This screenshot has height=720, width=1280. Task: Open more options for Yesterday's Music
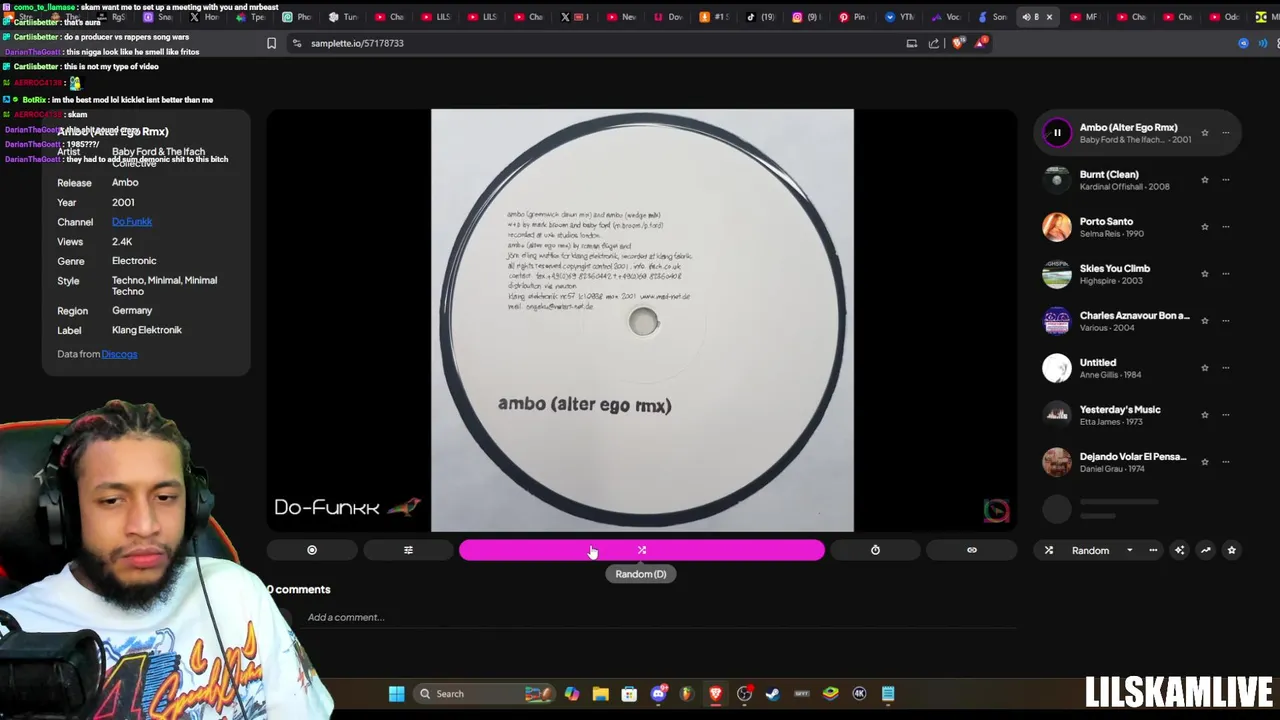(x=1225, y=415)
